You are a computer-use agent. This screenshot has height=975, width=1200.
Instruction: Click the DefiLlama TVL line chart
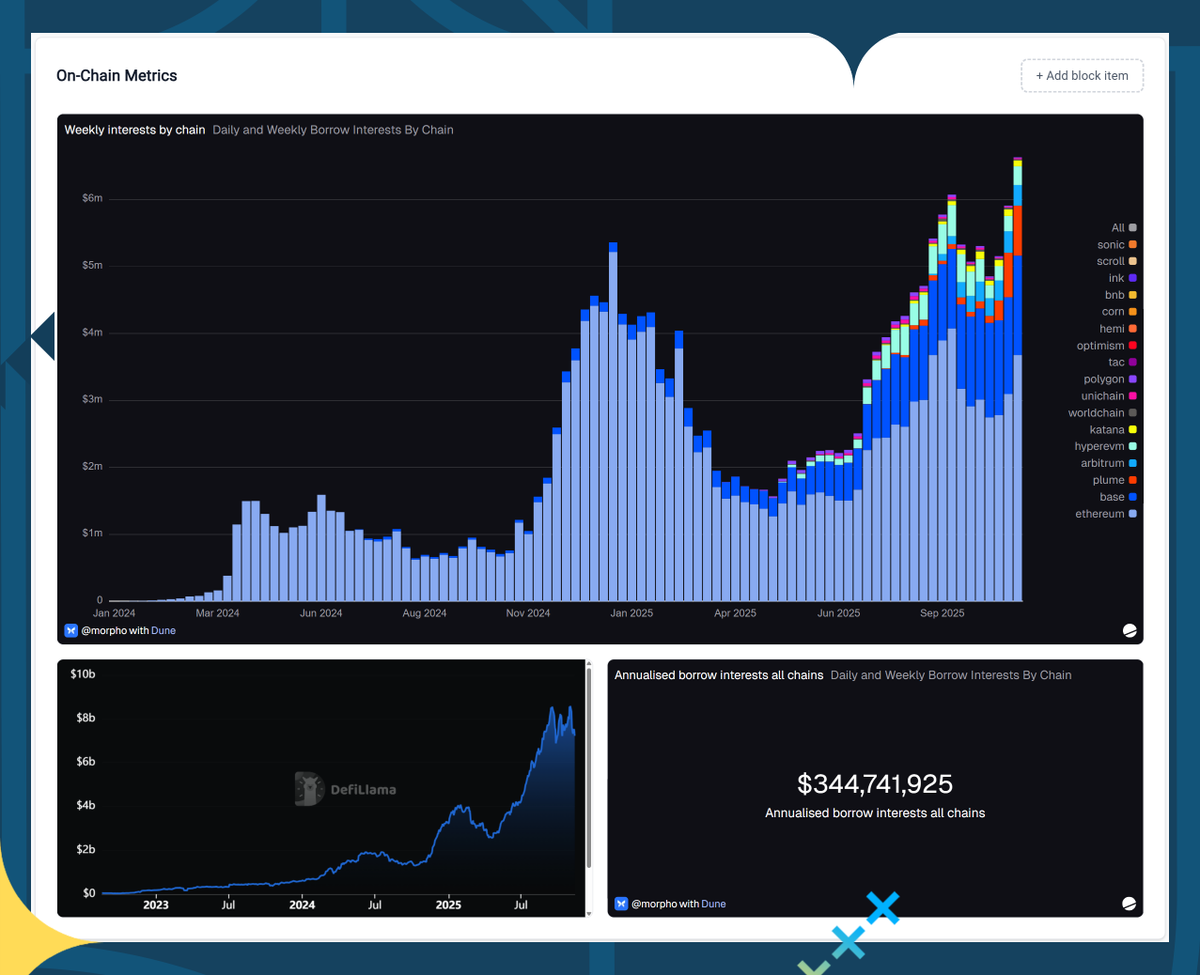click(x=338, y=800)
